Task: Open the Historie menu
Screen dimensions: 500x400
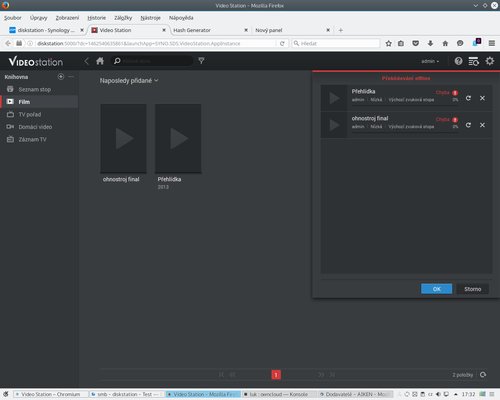Action: pyautogui.click(x=97, y=18)
